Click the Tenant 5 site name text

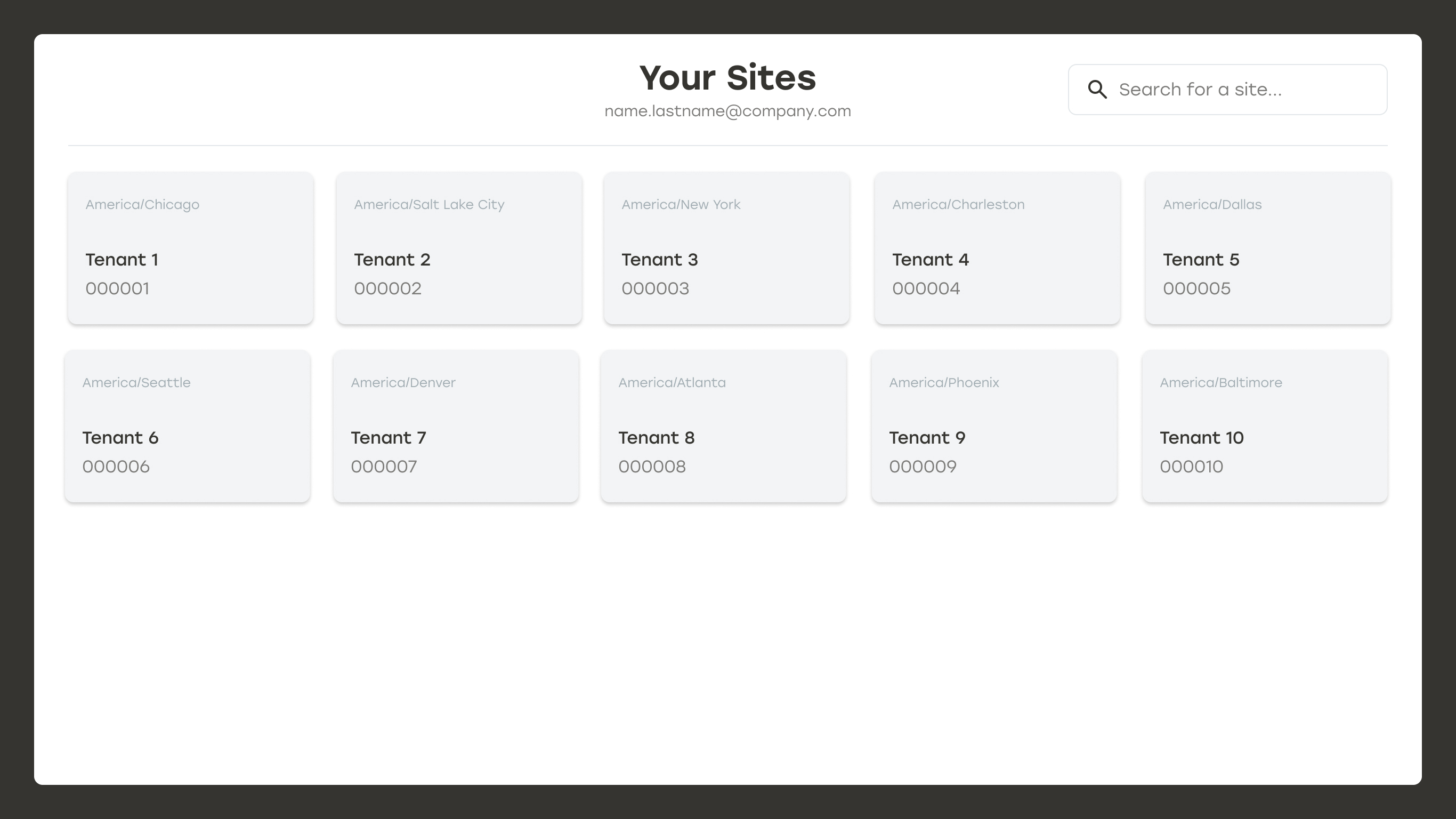(x=1201, y=260)
